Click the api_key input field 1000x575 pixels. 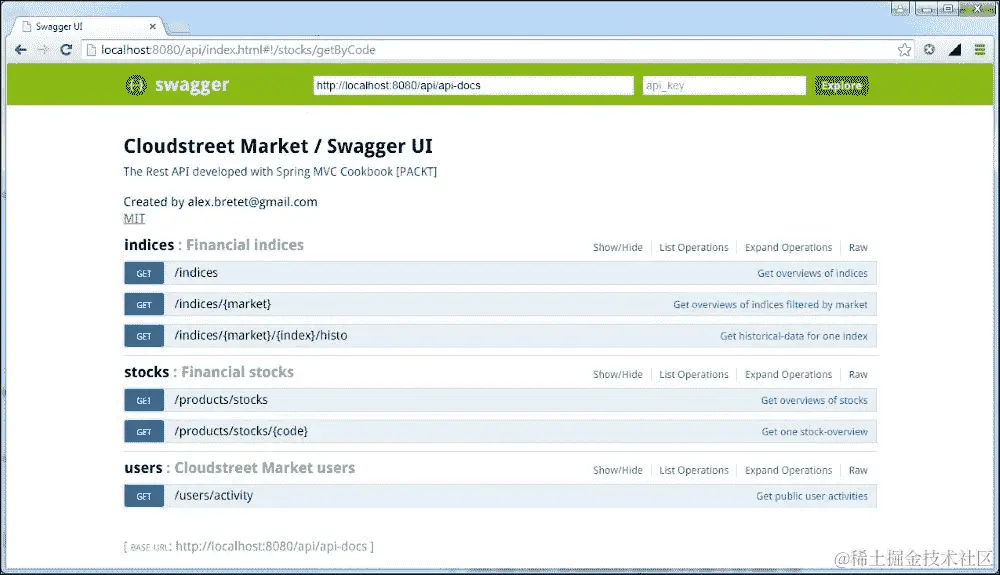click(724, 85)
